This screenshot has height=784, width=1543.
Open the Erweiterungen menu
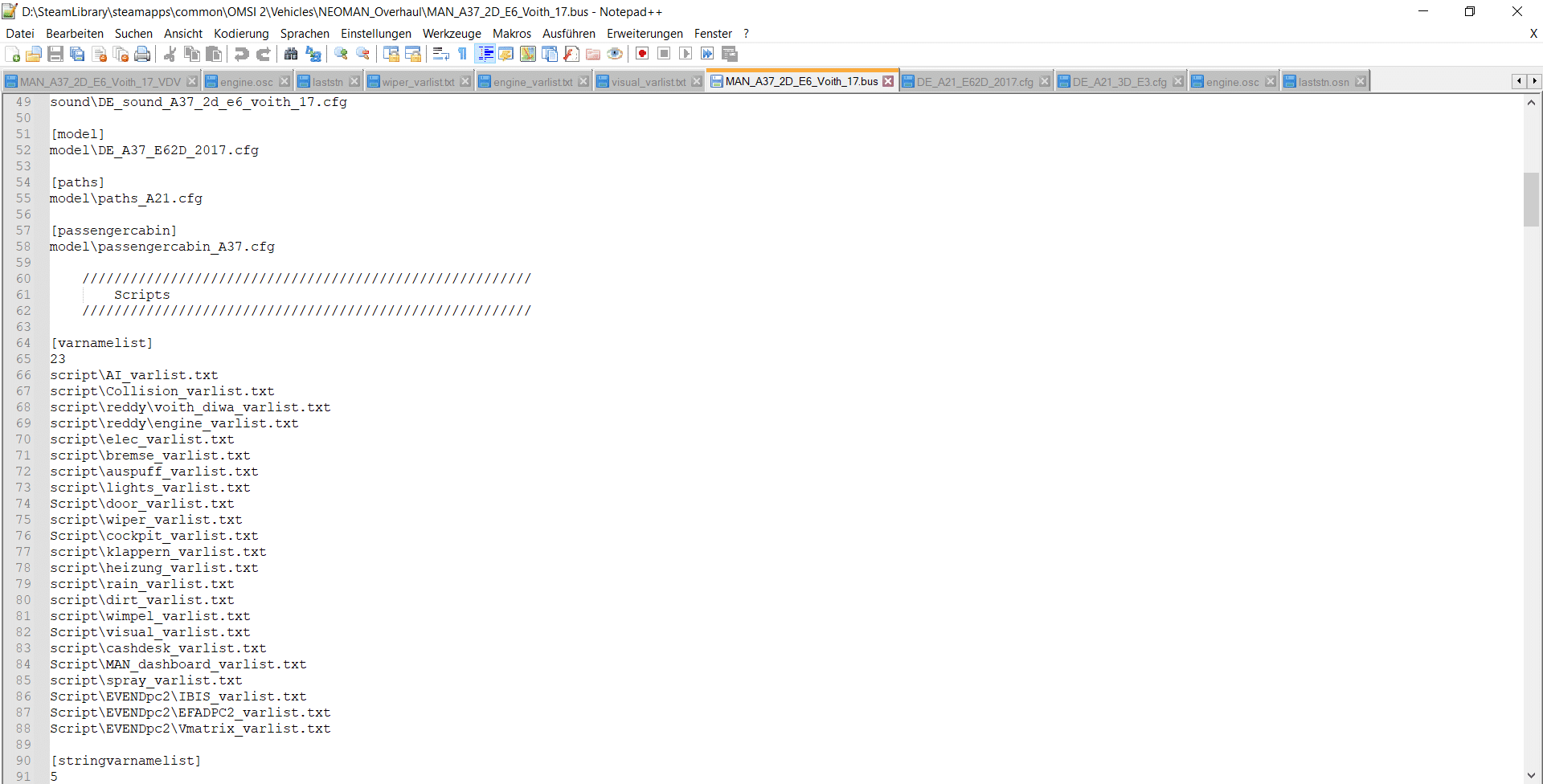pyautogui.click(x=645, y=34)
